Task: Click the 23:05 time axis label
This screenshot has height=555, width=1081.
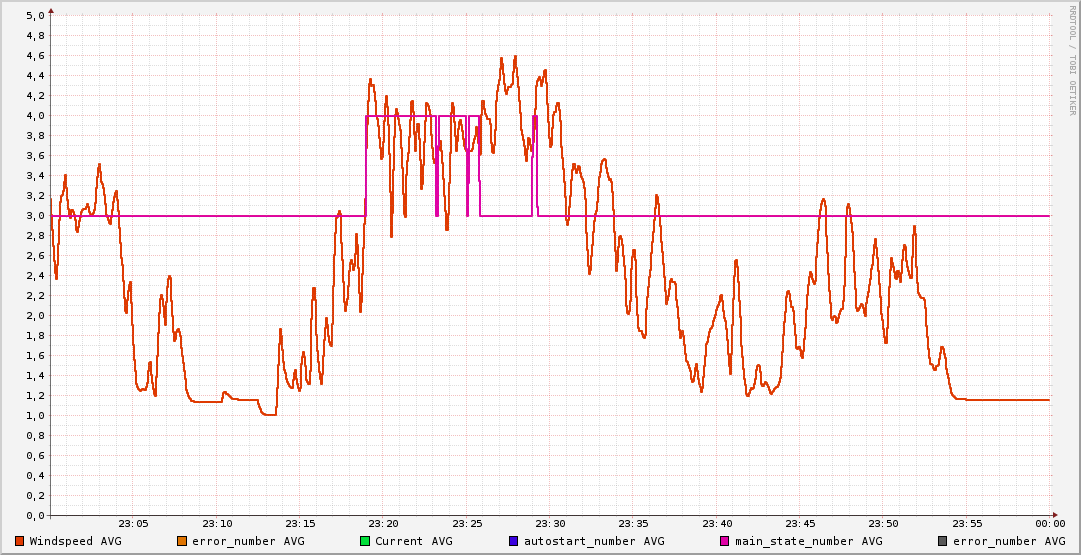Action: [x=134, y=523]
